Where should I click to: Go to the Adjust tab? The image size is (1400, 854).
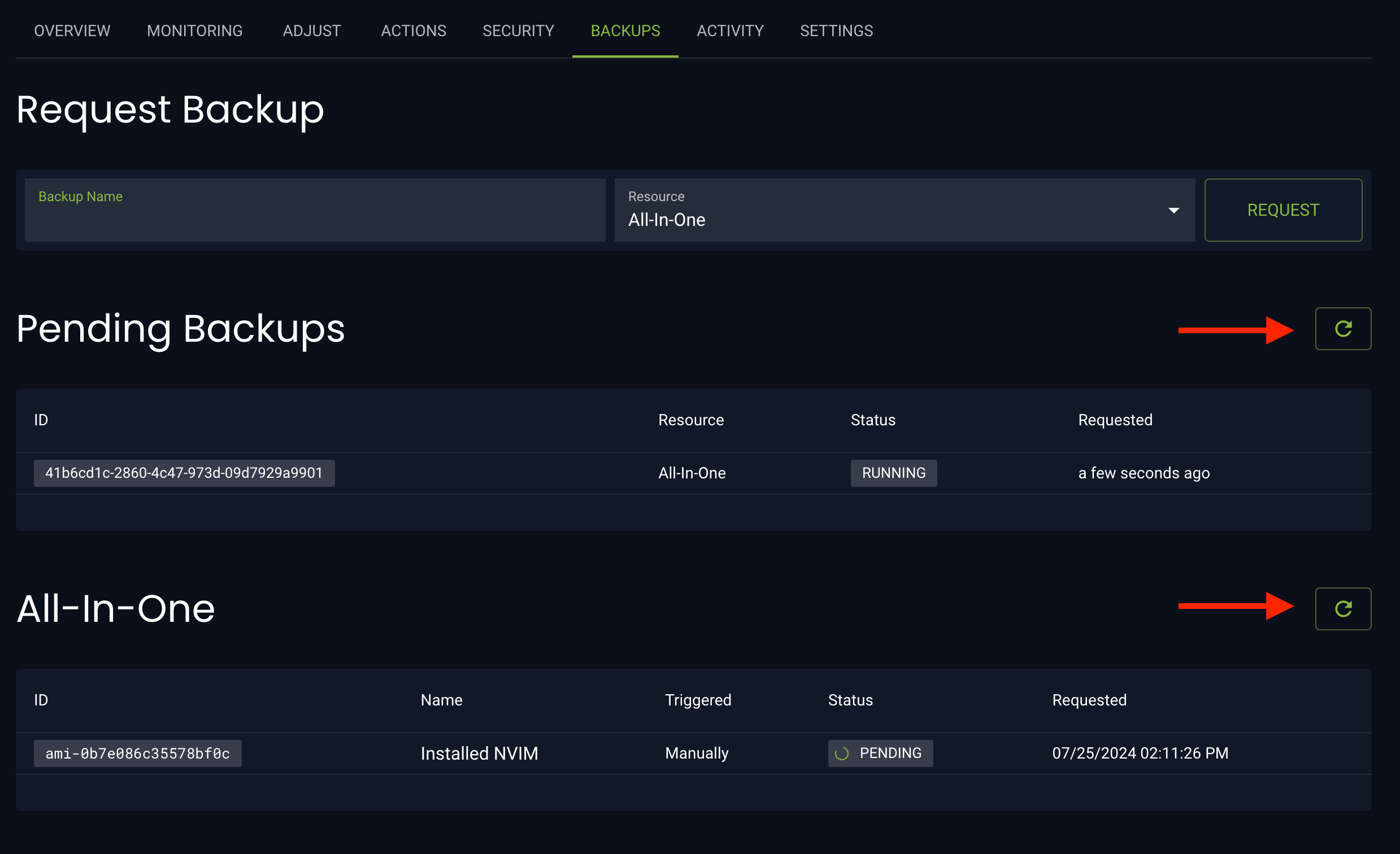point(311,30)
